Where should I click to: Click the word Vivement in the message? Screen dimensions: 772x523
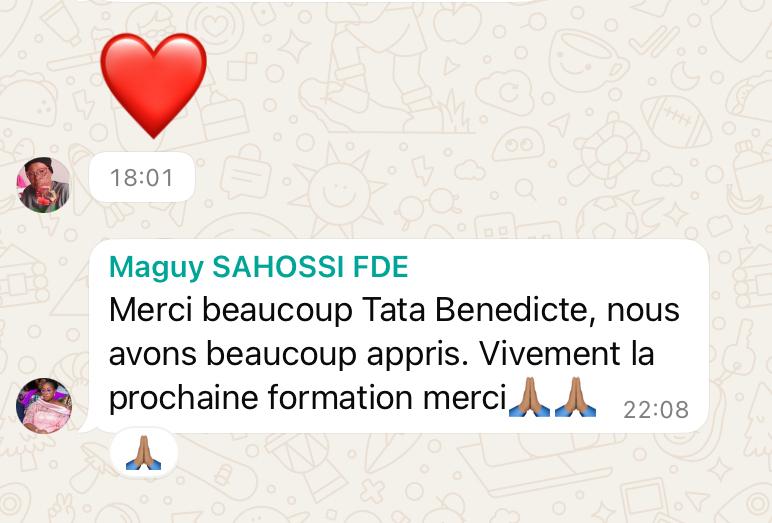[549, 354]
